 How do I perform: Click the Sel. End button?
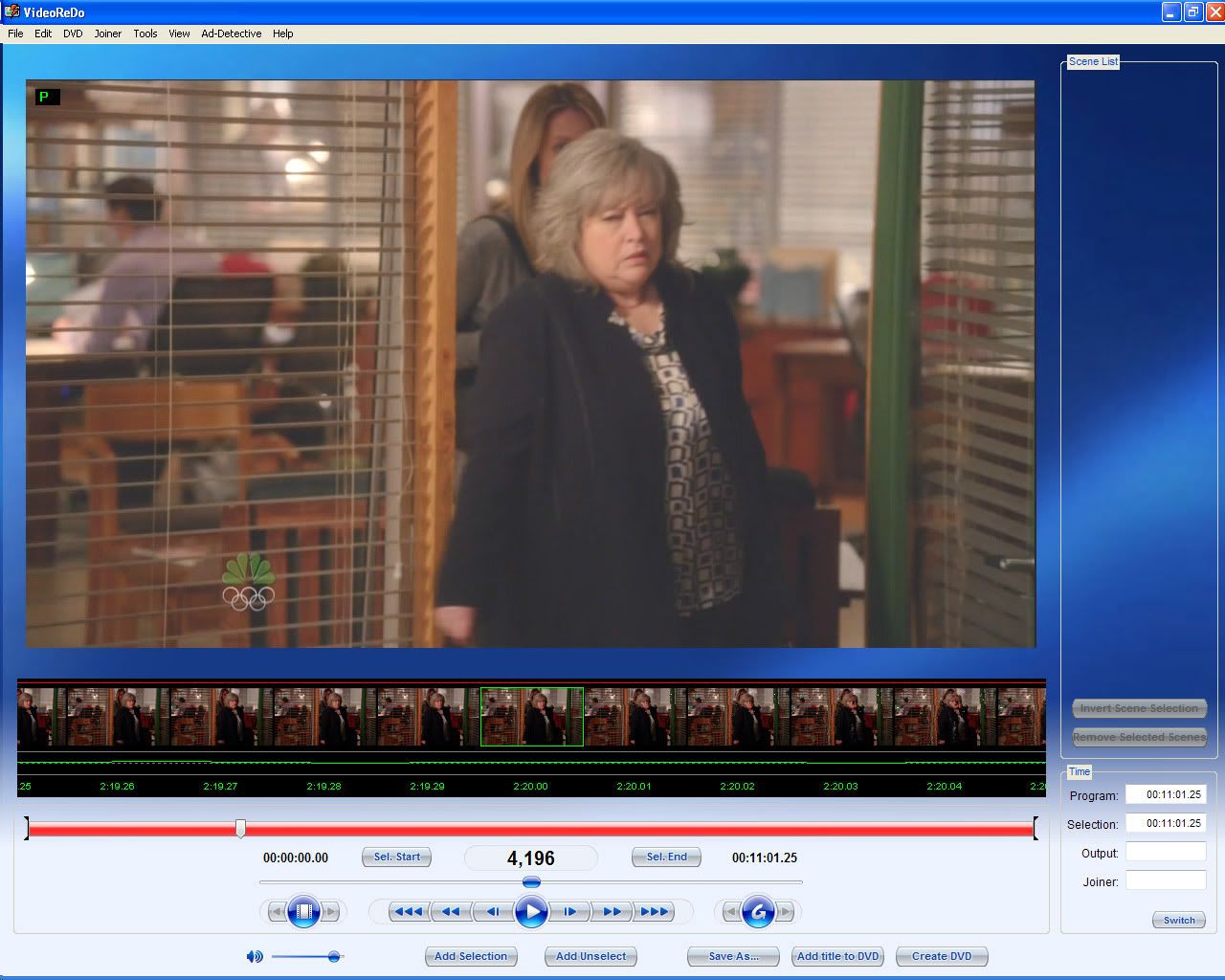[666, 857]
